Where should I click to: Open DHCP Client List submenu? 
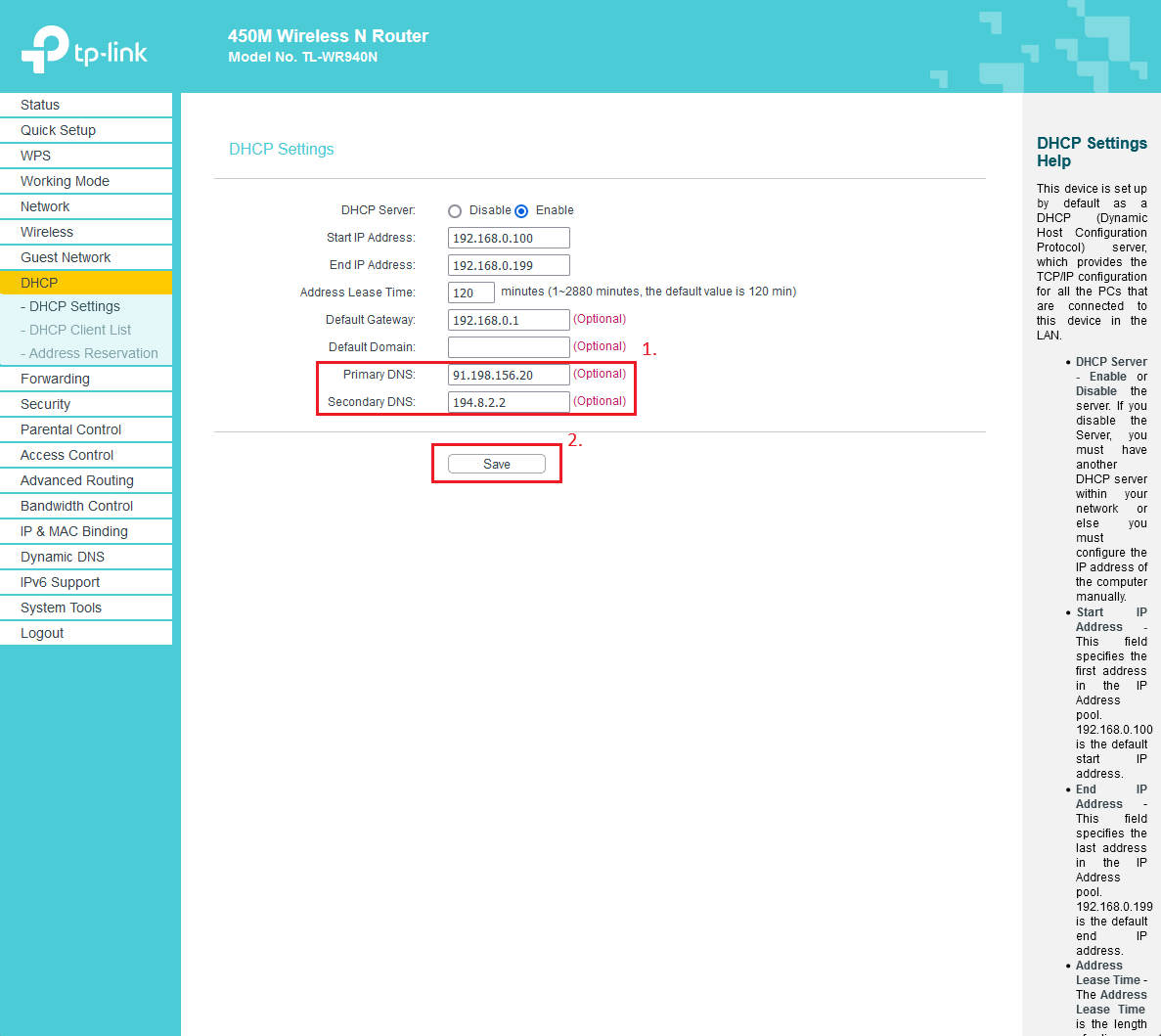[79, 330]
